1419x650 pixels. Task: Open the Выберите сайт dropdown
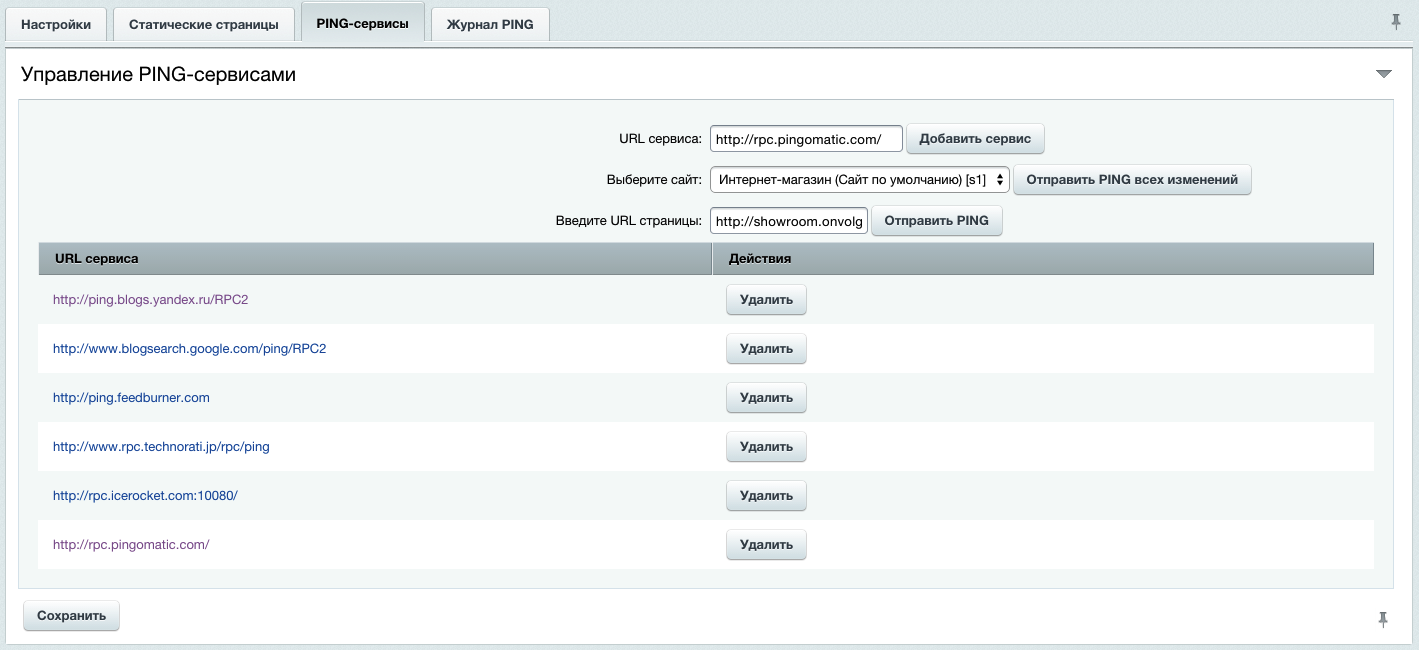[859, 180]
